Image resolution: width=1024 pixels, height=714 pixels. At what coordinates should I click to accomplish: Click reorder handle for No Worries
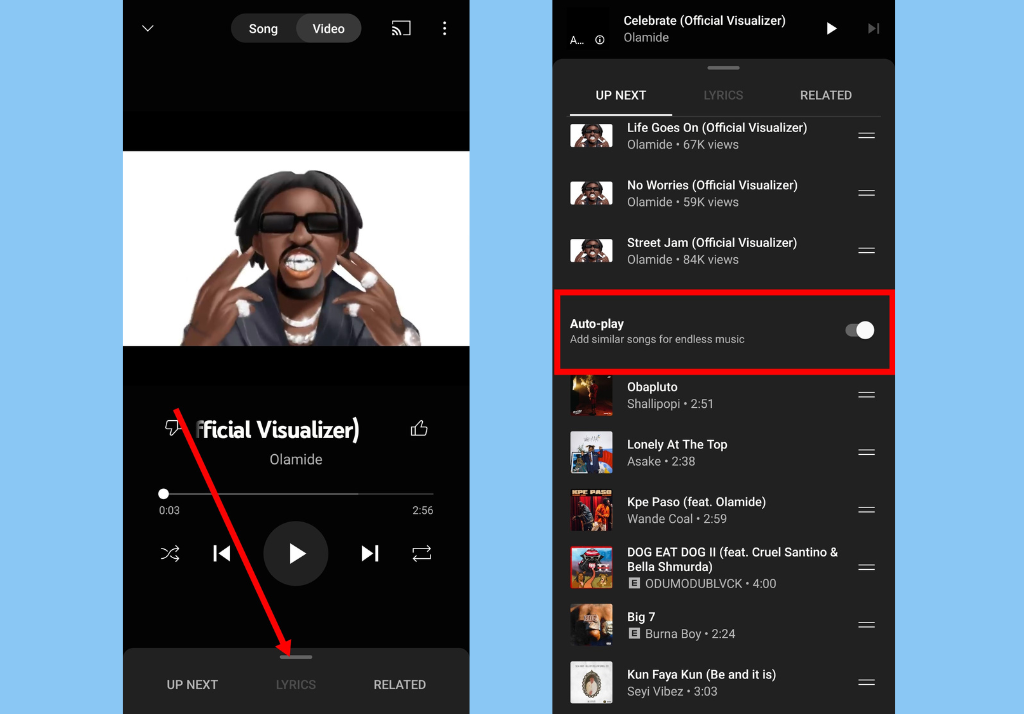pos(866,193)
